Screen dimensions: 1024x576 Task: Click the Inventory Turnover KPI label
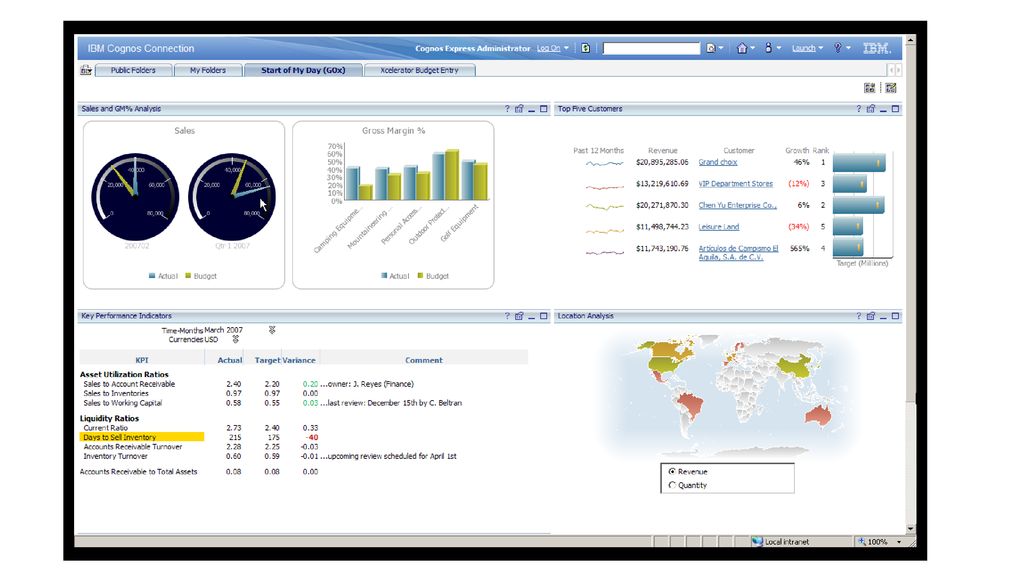tap(116, 456)
